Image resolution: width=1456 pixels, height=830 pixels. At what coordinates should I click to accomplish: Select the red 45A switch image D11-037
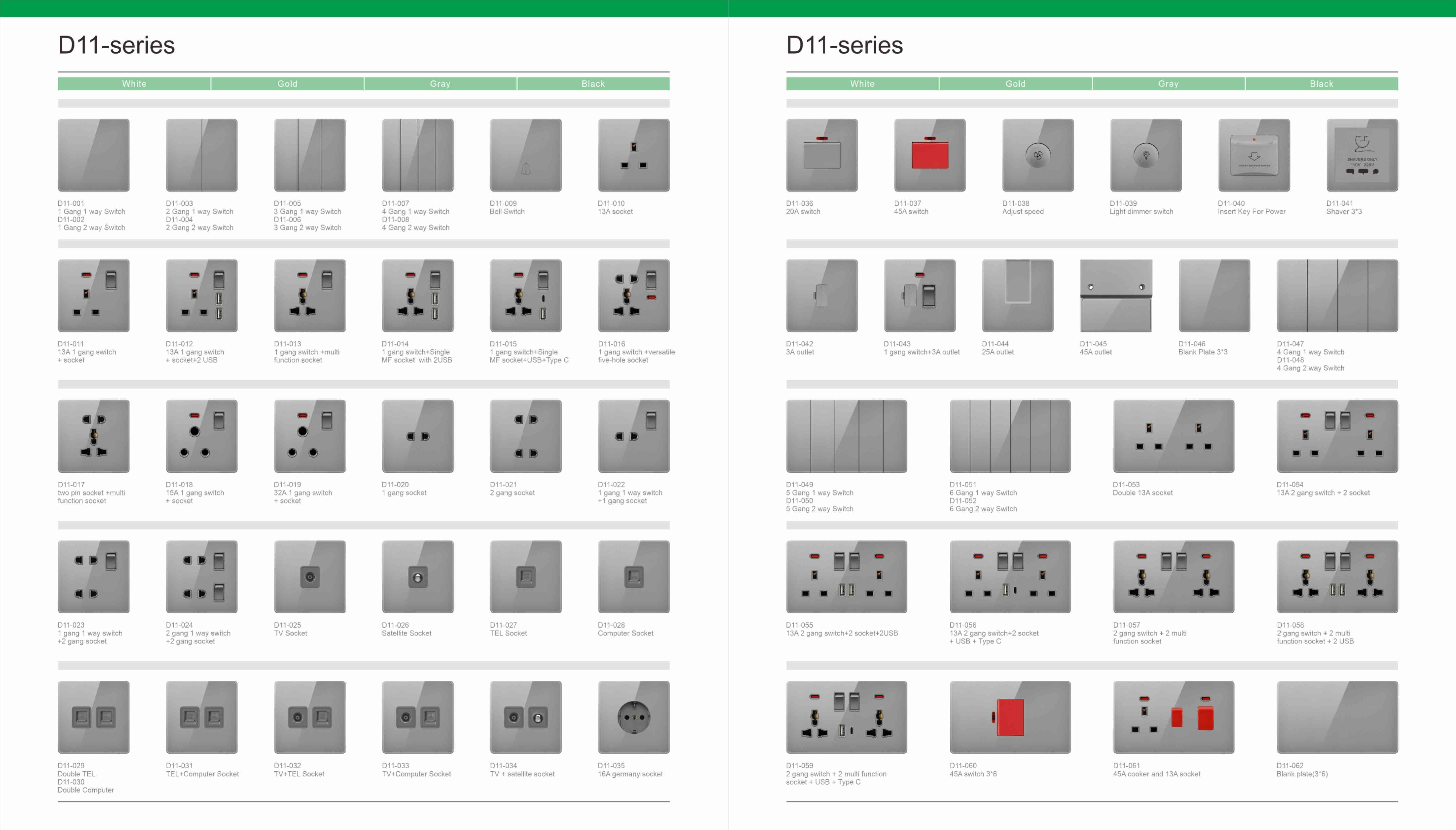point(930,155)
